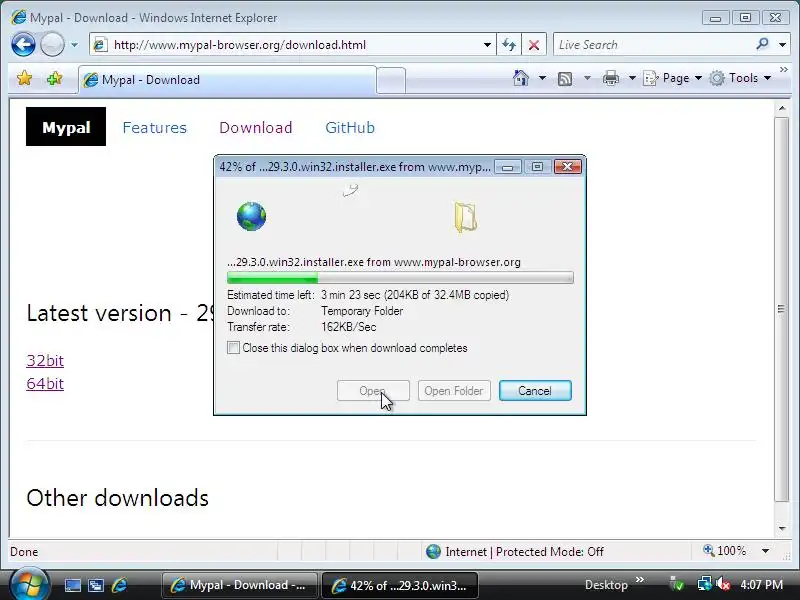Stop loading with the red X button
This screenshot has height=600, width=800.
click(534, 45)
